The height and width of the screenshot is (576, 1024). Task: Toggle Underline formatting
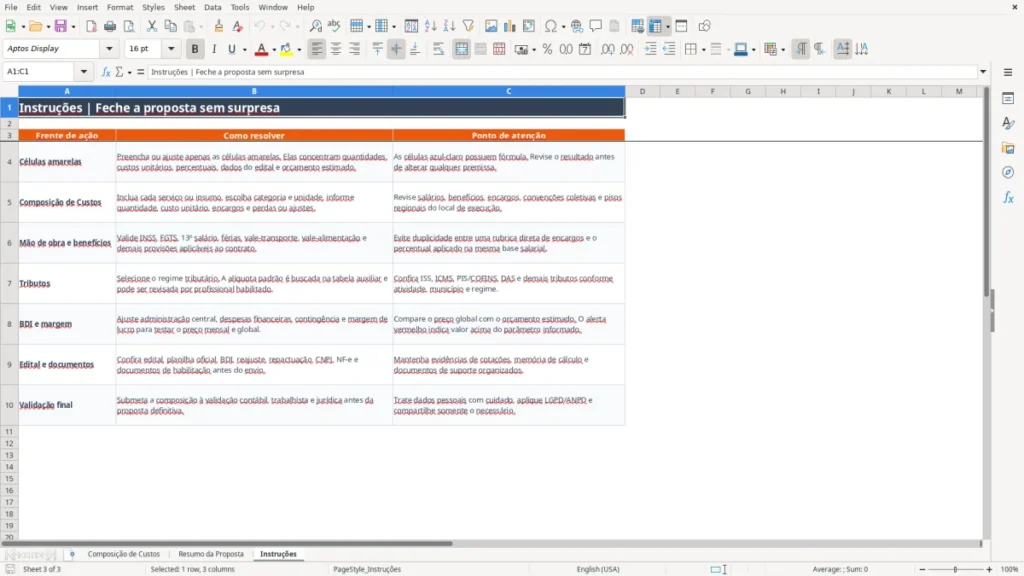point(231,49)
